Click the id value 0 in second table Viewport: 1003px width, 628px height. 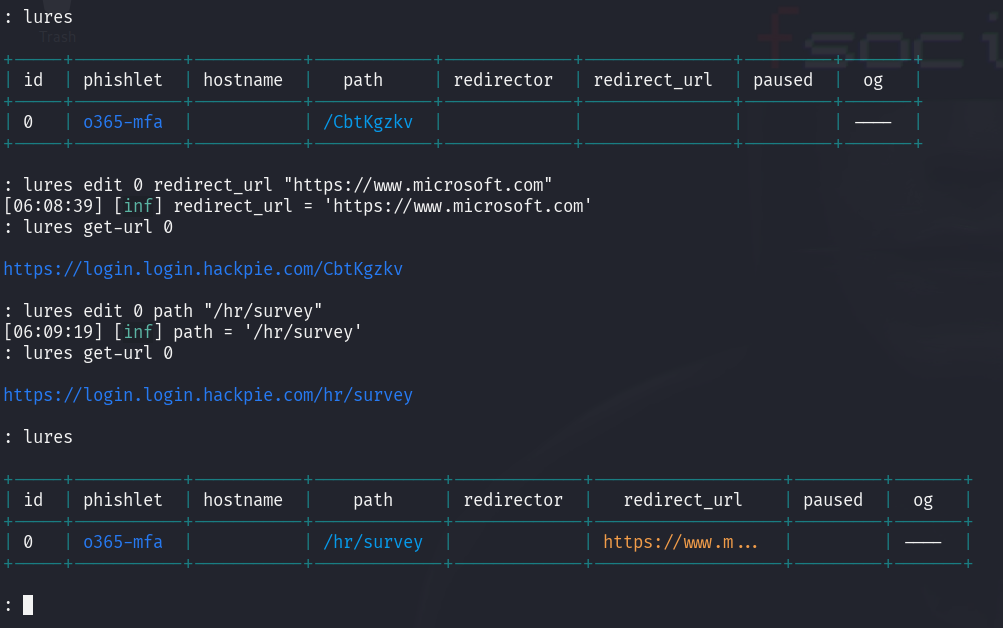28,542
